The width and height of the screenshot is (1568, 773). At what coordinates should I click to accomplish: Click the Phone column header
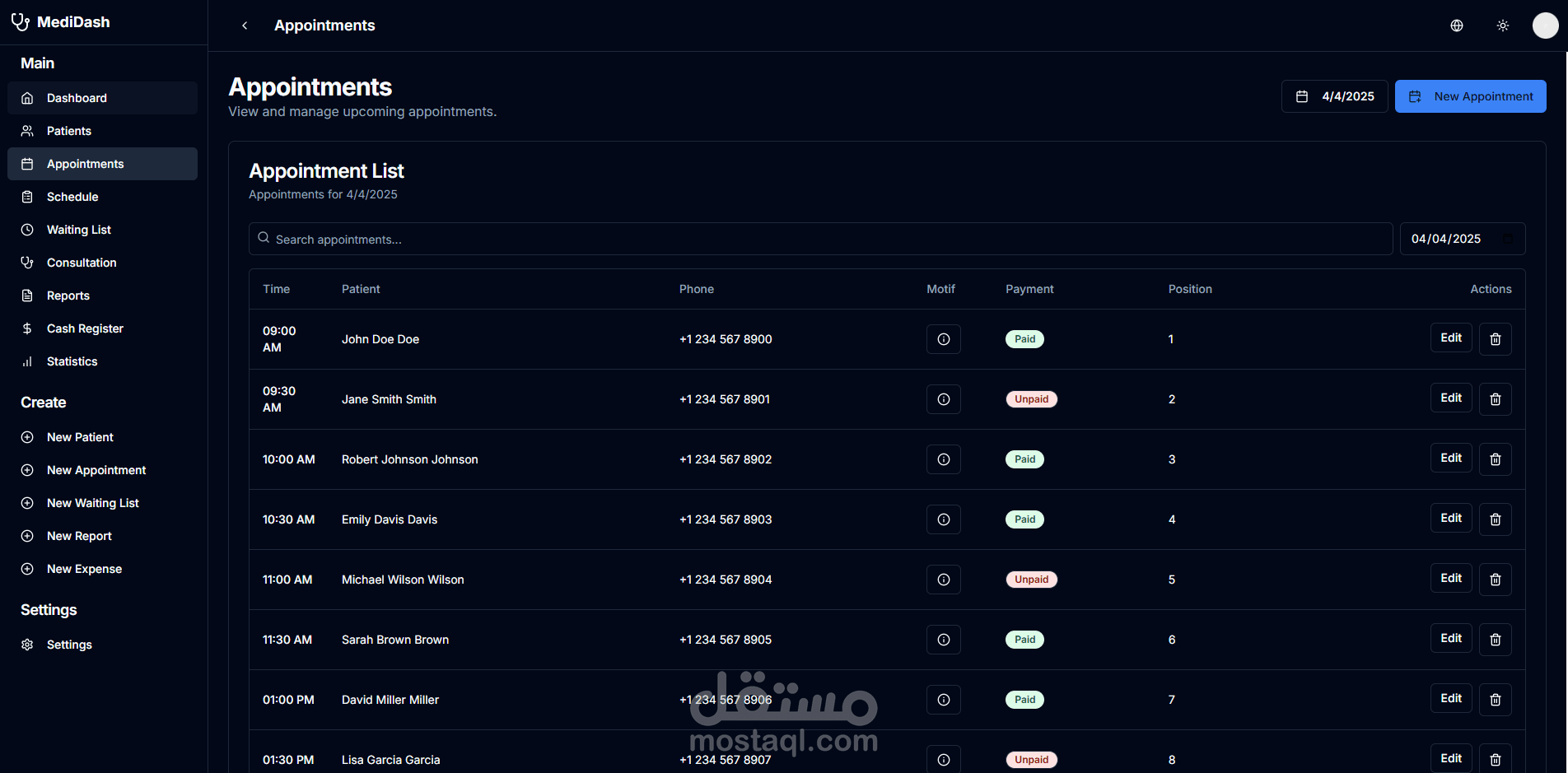(697, 289)
